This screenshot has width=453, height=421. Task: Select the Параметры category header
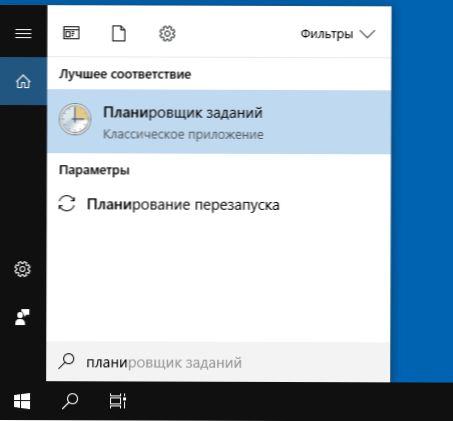coord(94,170)
